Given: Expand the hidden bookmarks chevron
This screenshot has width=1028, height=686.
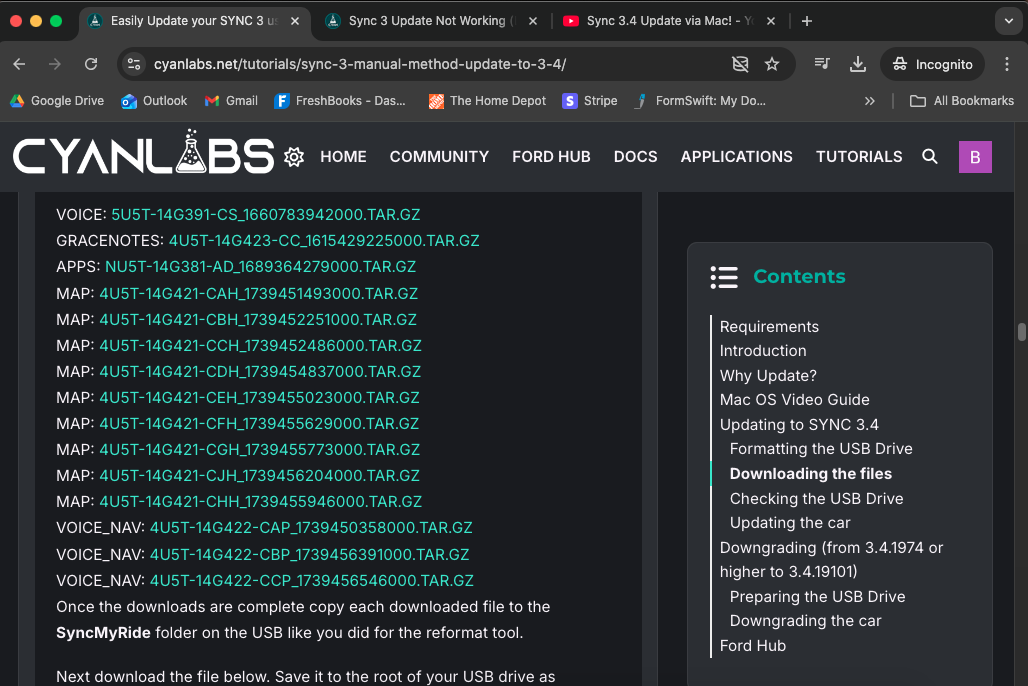Looking at the screenshot, I should click(869, 101).
